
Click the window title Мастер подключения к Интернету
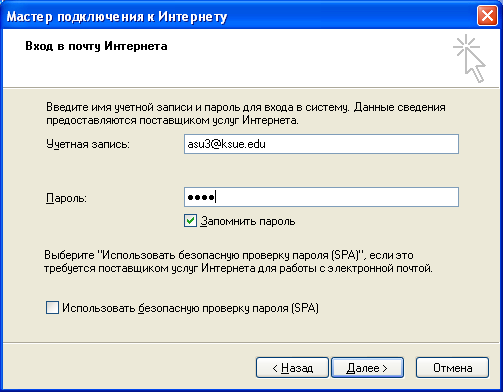pos(117,16)
